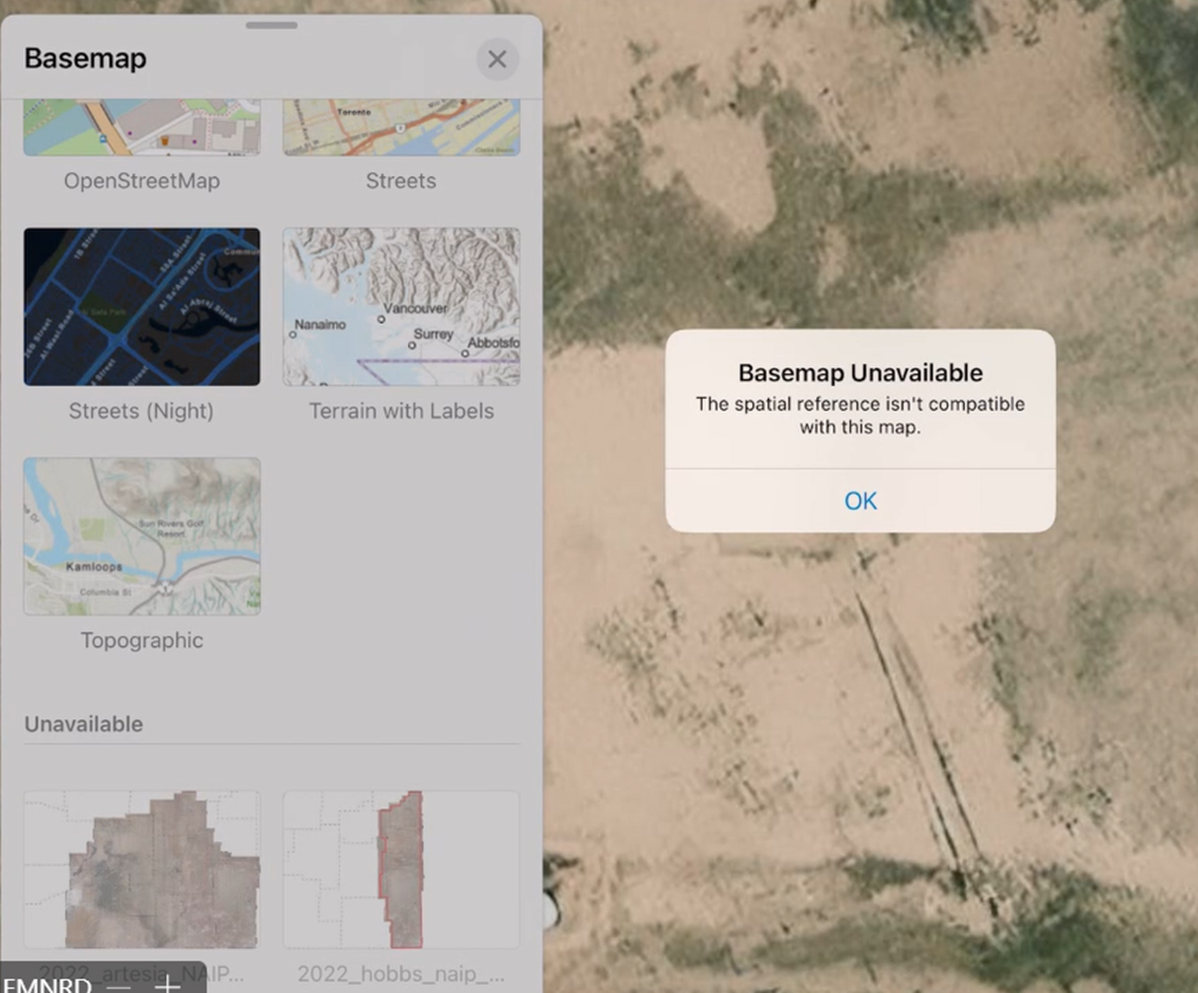Pick the Topographic basemap
The height and width of the screenshot is (993, 1198).
(x=141, y=535)
